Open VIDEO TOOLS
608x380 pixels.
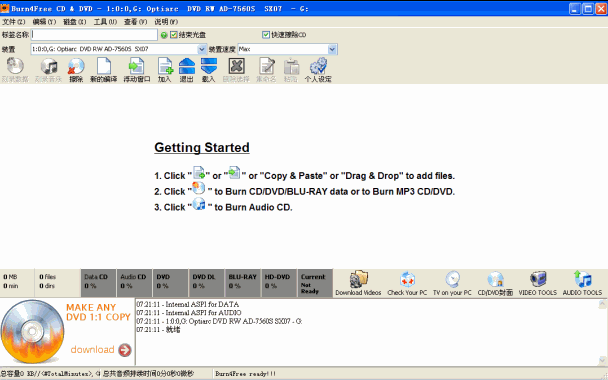538,283
